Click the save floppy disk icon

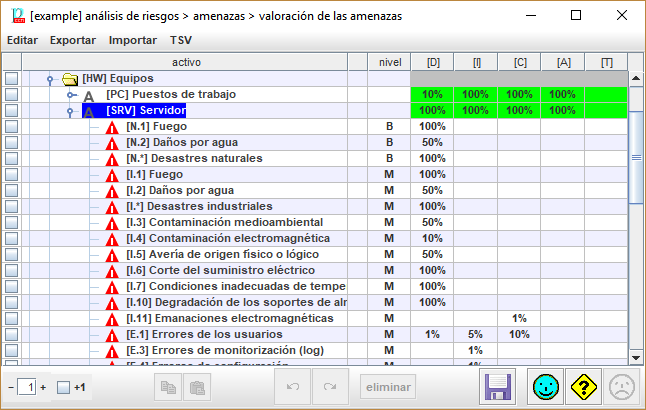[x=498, y=386]
